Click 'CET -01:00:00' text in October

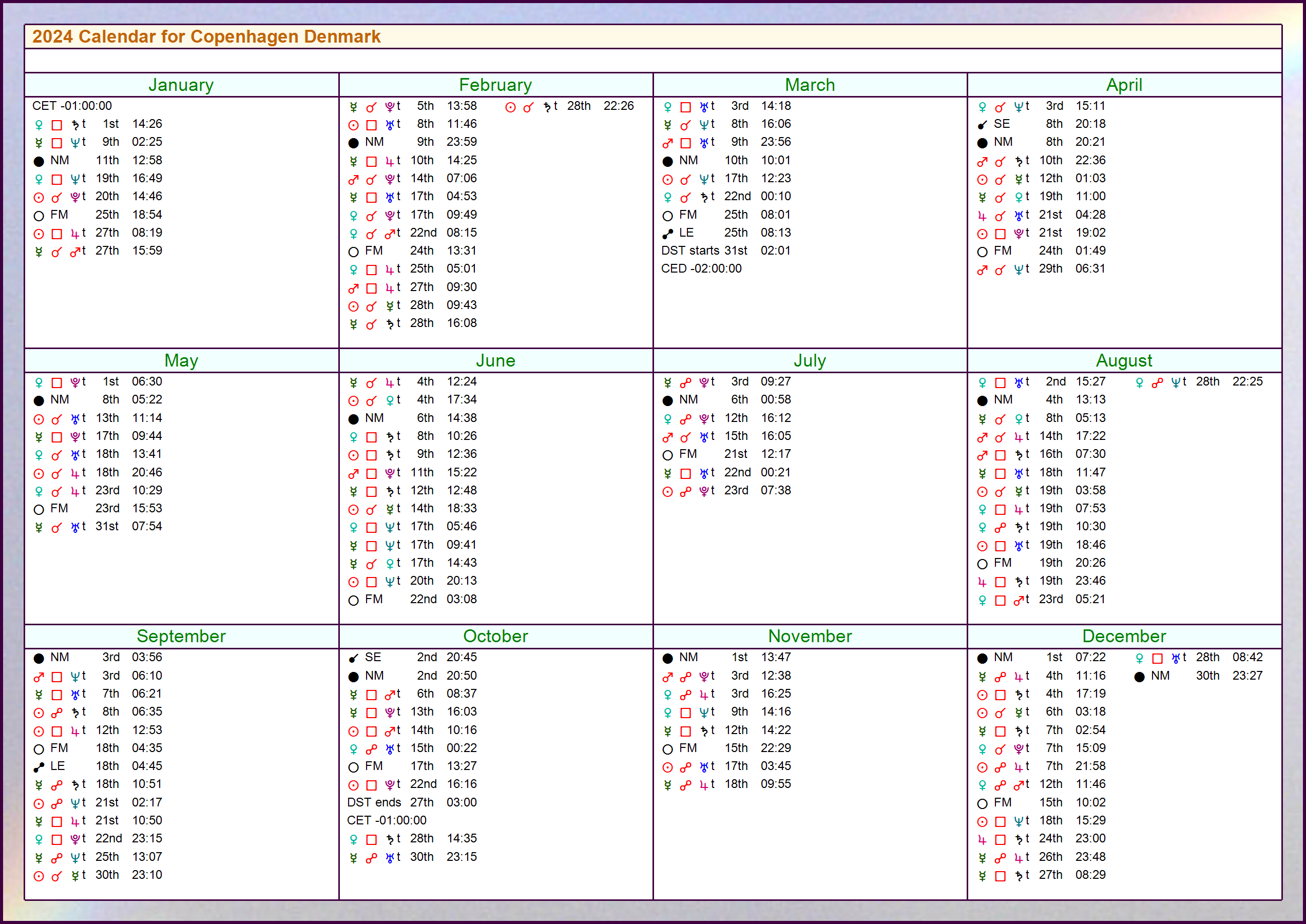click(387, 821)
